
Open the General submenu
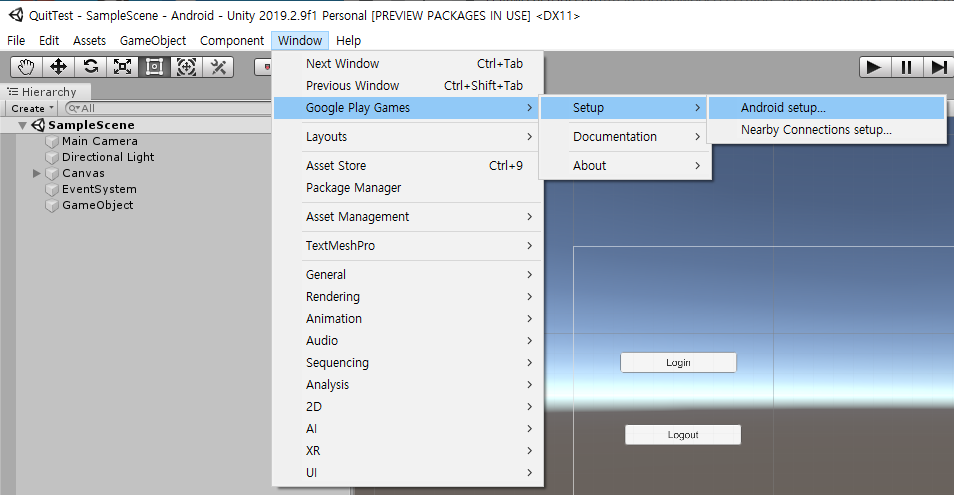[x=408, y=275]
